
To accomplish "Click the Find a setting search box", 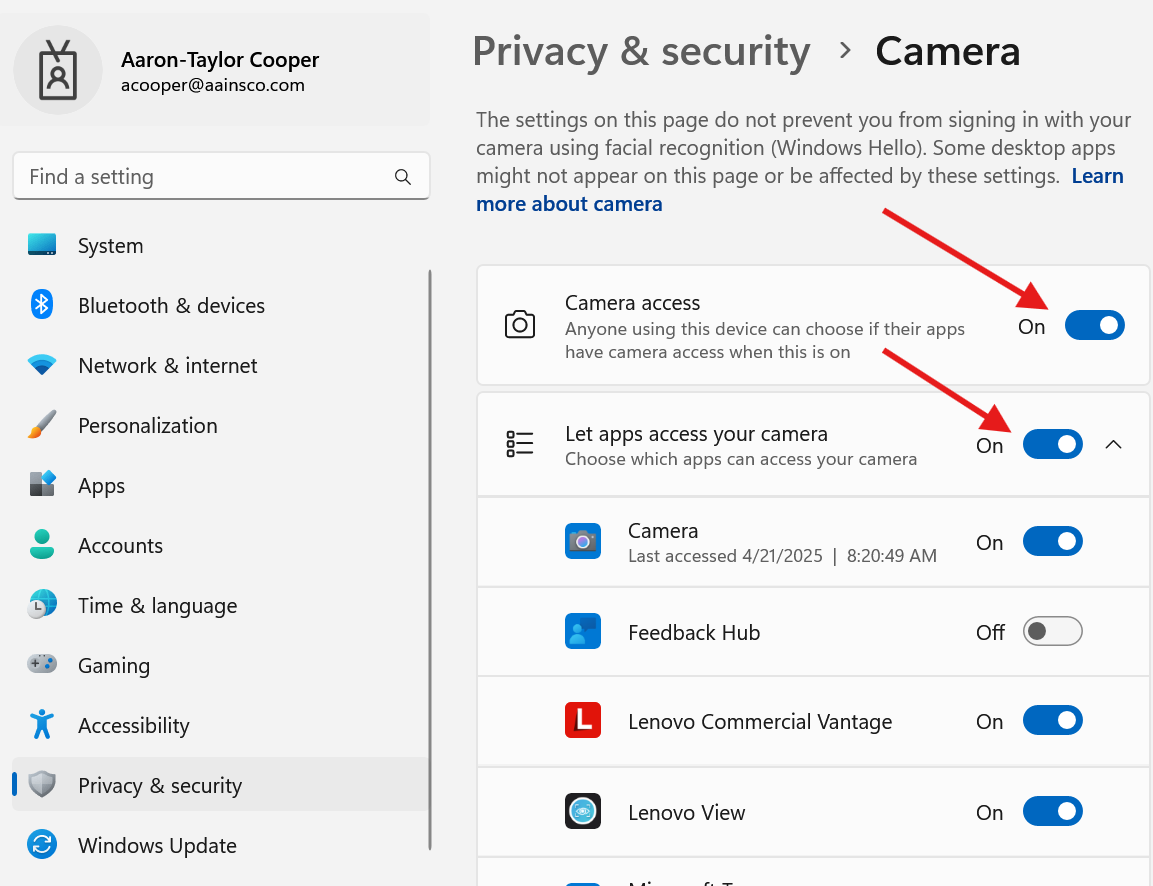I will pyautogui.click(x=205, y=177).
